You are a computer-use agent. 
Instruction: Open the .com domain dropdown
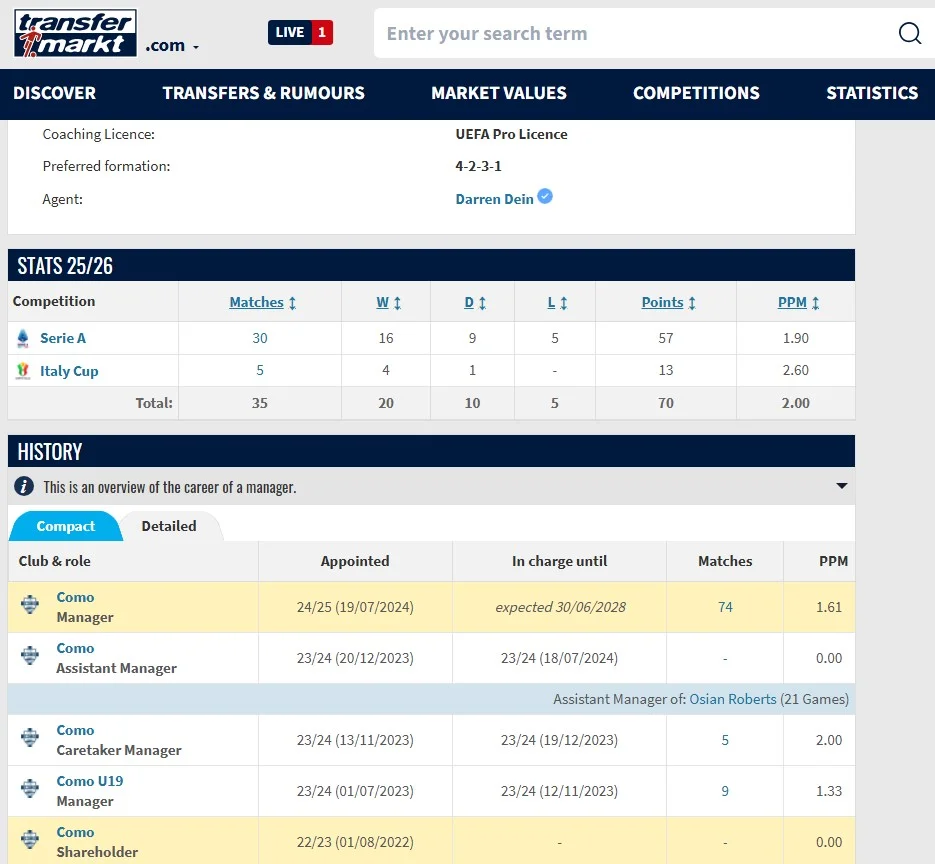(x=172, y=46)
